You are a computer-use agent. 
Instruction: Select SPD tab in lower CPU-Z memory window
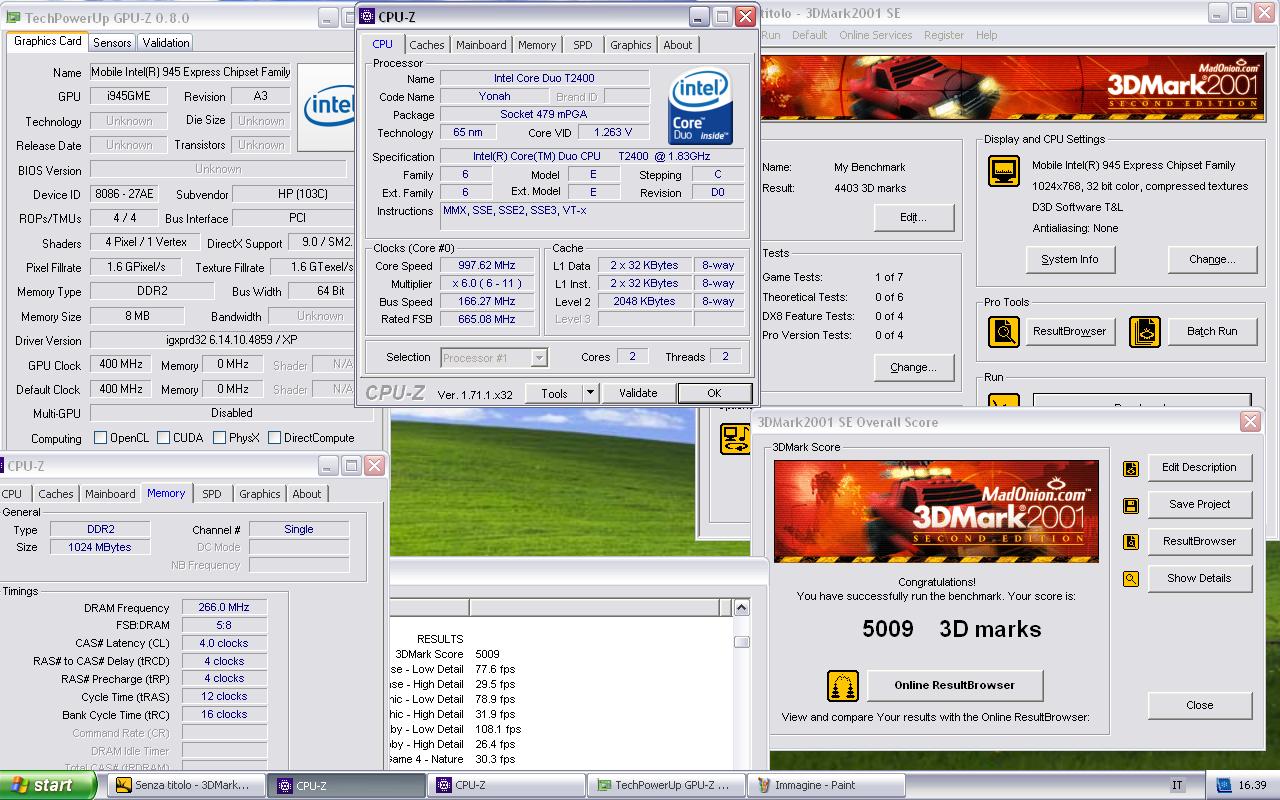pyautogui.click(x=212, y=494)
